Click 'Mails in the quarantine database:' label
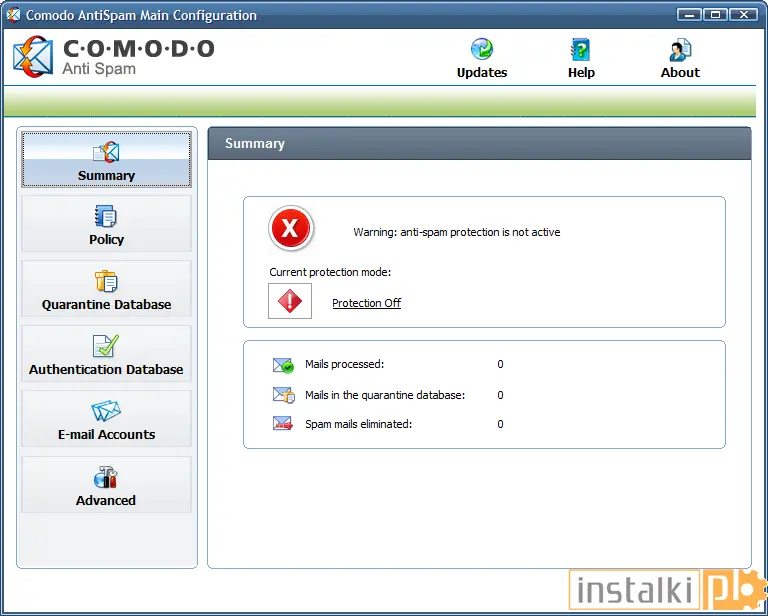Screen dimensions: 768x616 385,395
